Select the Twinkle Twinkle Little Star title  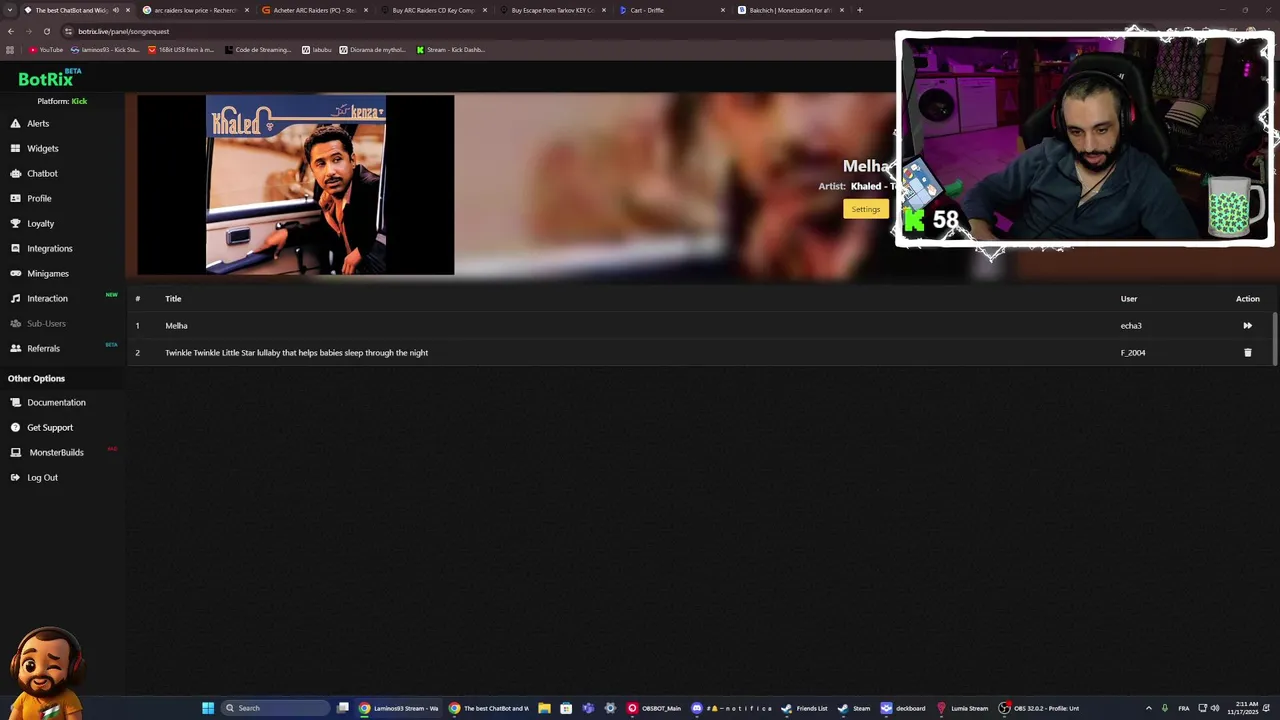(296, 352)
